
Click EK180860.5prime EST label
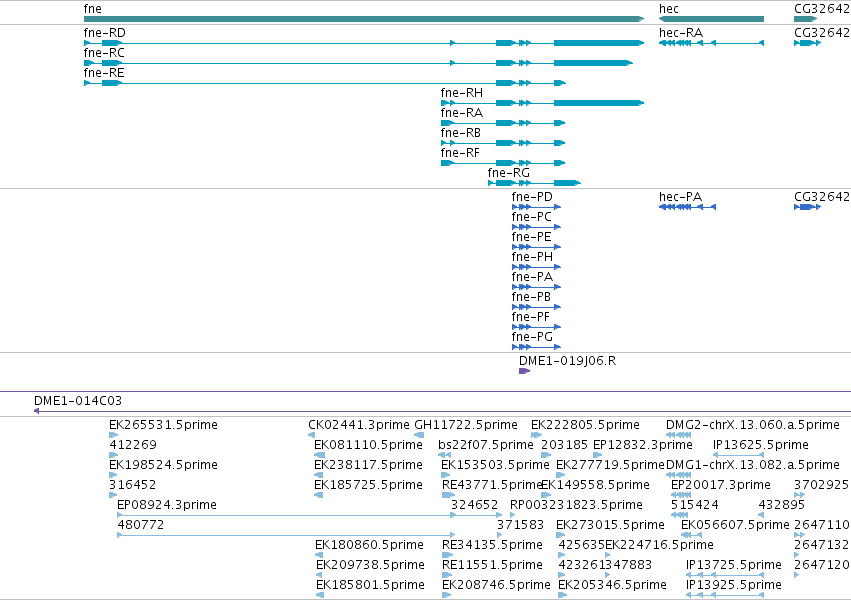coord(369,545)
